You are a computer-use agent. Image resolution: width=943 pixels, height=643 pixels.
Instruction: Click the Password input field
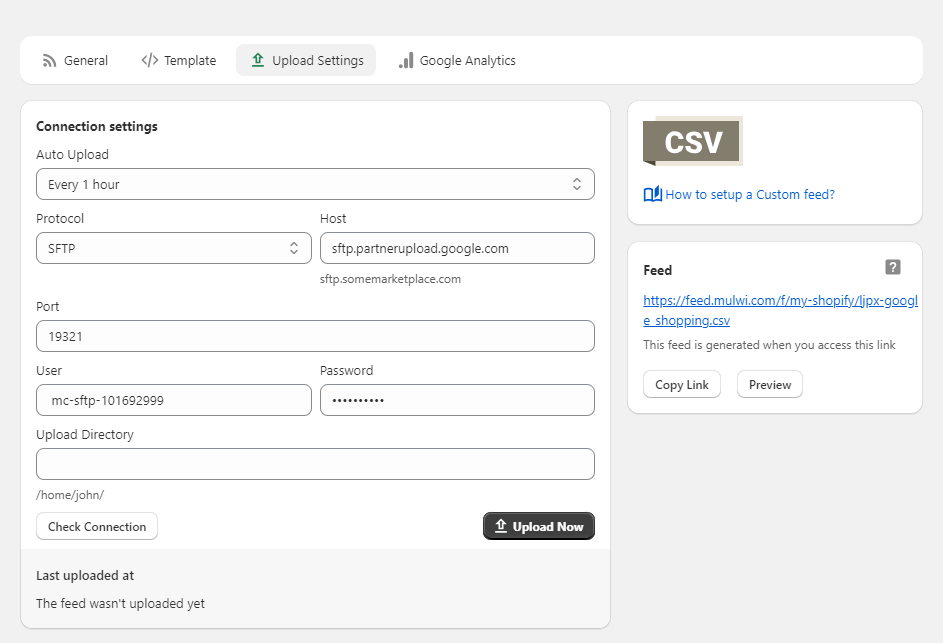457,400
